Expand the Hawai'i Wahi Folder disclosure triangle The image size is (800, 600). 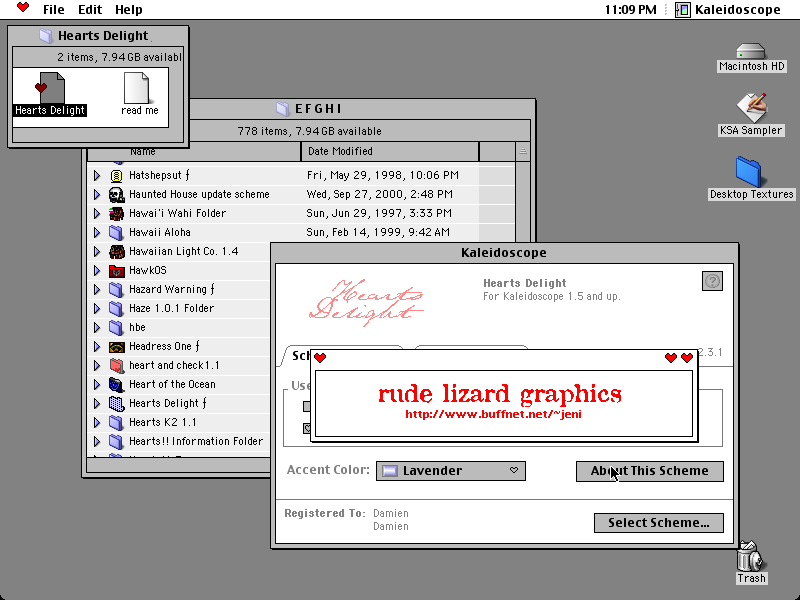click(x=97, y=213)
